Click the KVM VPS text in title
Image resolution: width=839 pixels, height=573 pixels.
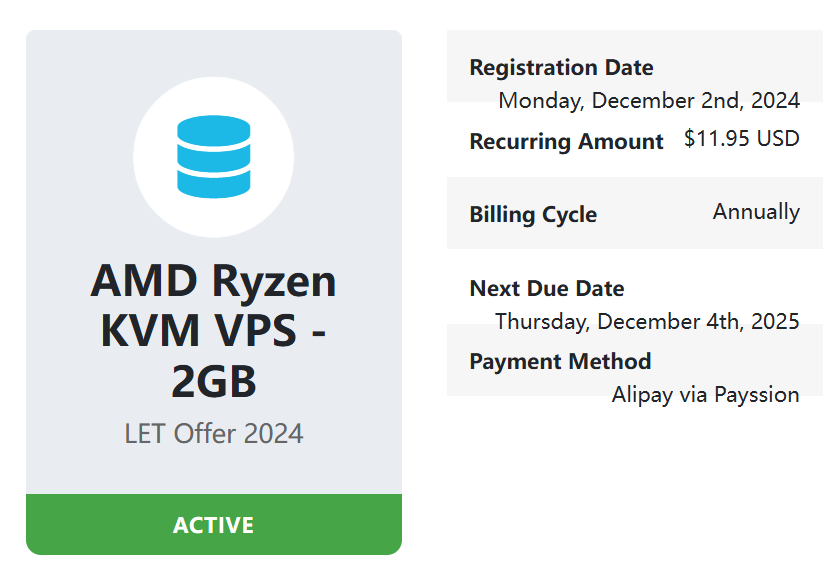click(196, 330)
